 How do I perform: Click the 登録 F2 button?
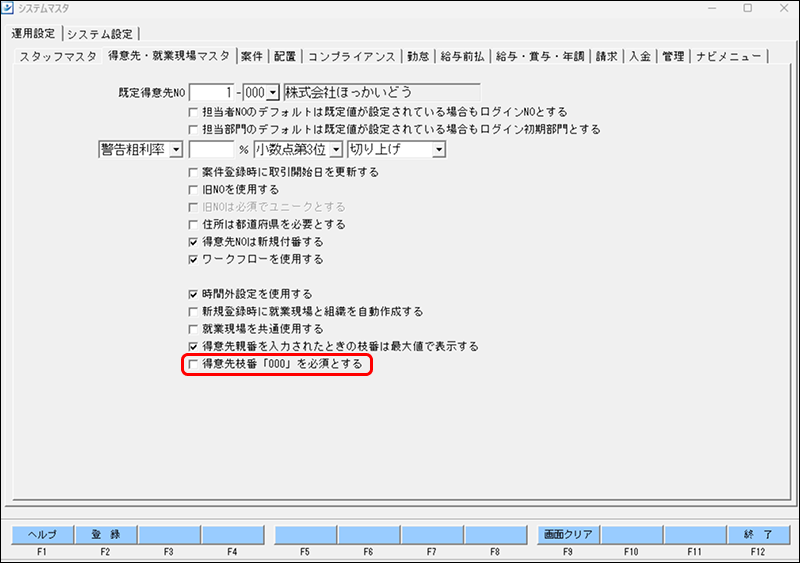pyautogui.click(x=106, y=534)
